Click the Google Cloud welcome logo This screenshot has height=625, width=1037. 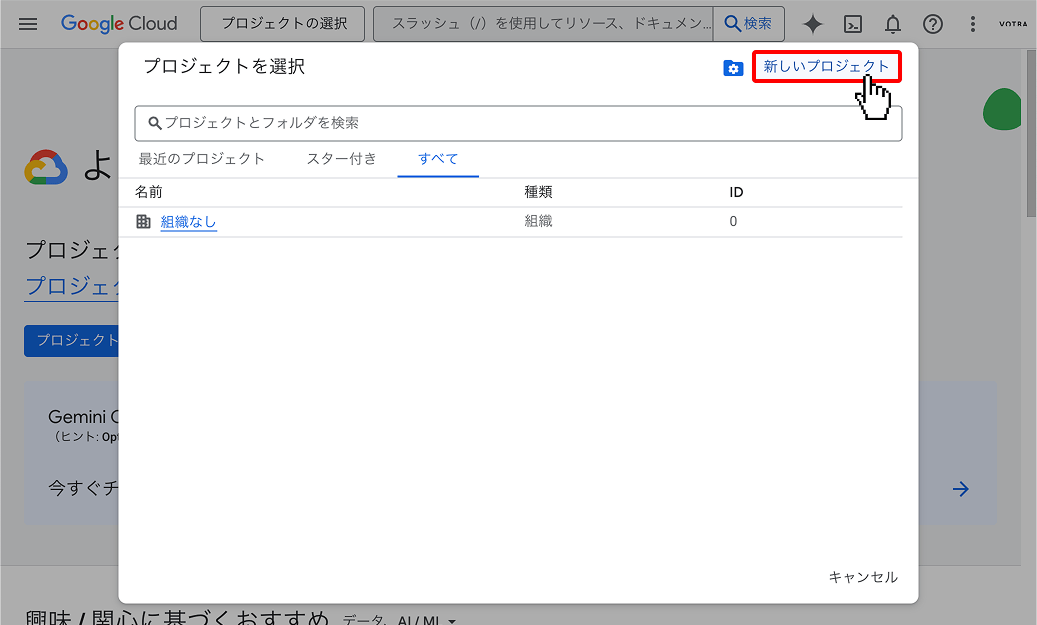[x=46, y=167]
